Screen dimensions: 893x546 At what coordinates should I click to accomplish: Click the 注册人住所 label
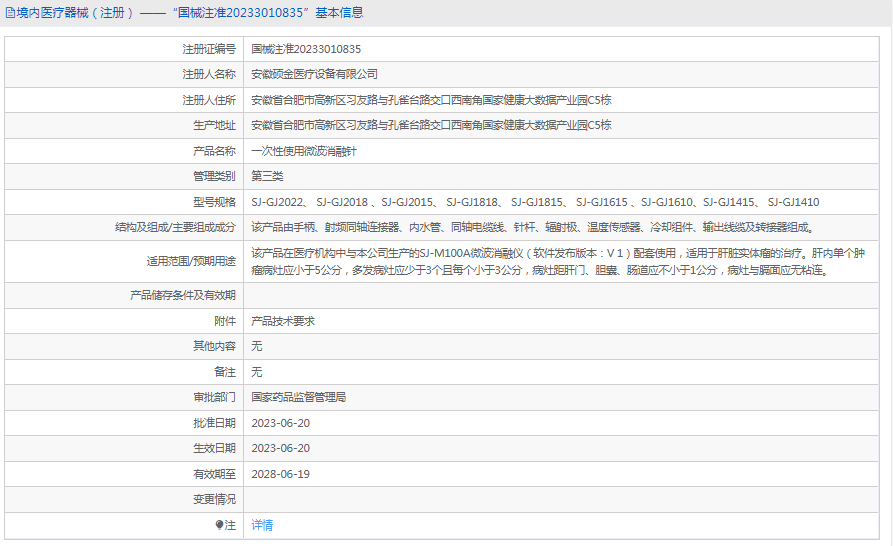pyautogui.click(x=209, y=100)
